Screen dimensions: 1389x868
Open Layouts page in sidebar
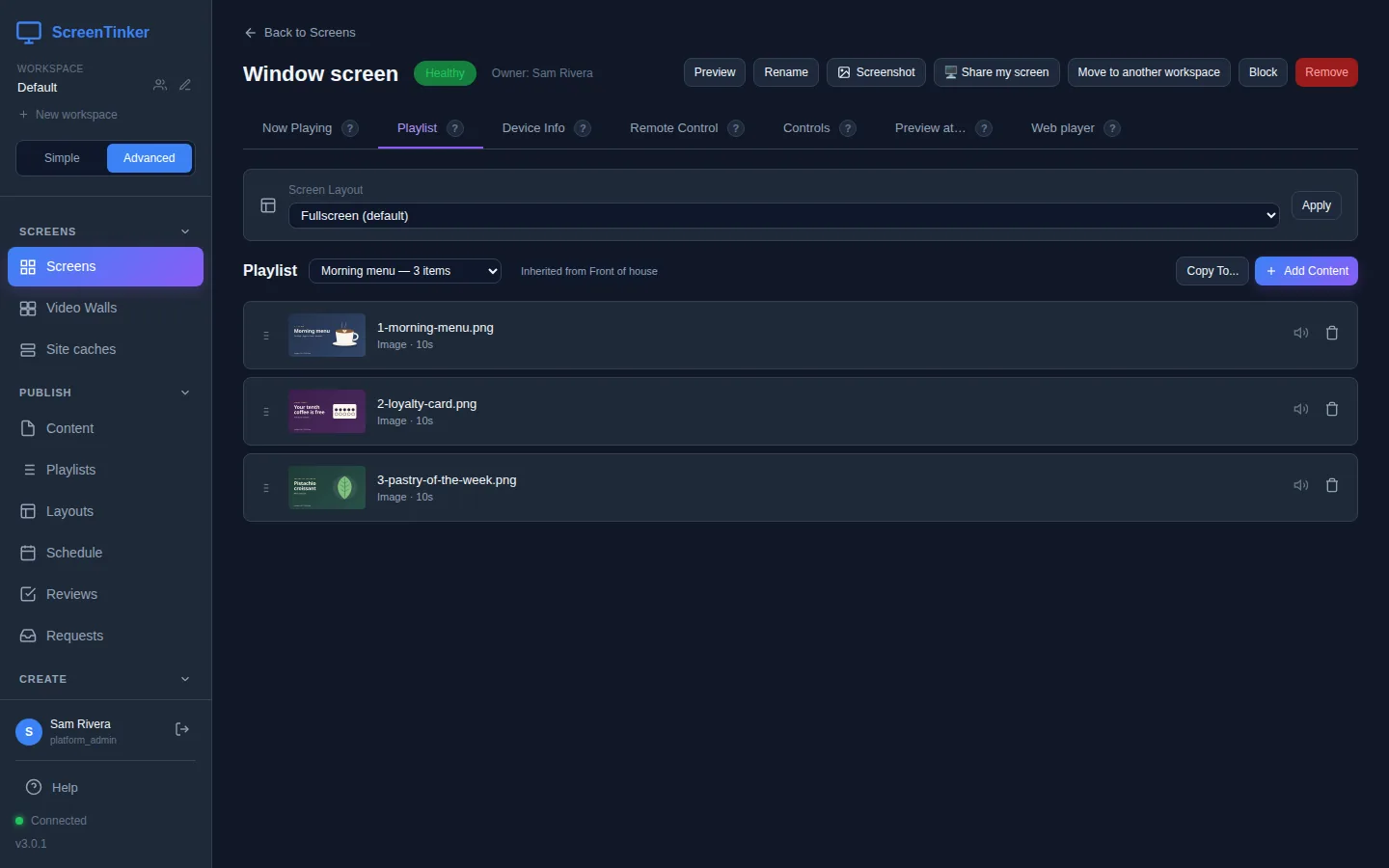point(105,511)
